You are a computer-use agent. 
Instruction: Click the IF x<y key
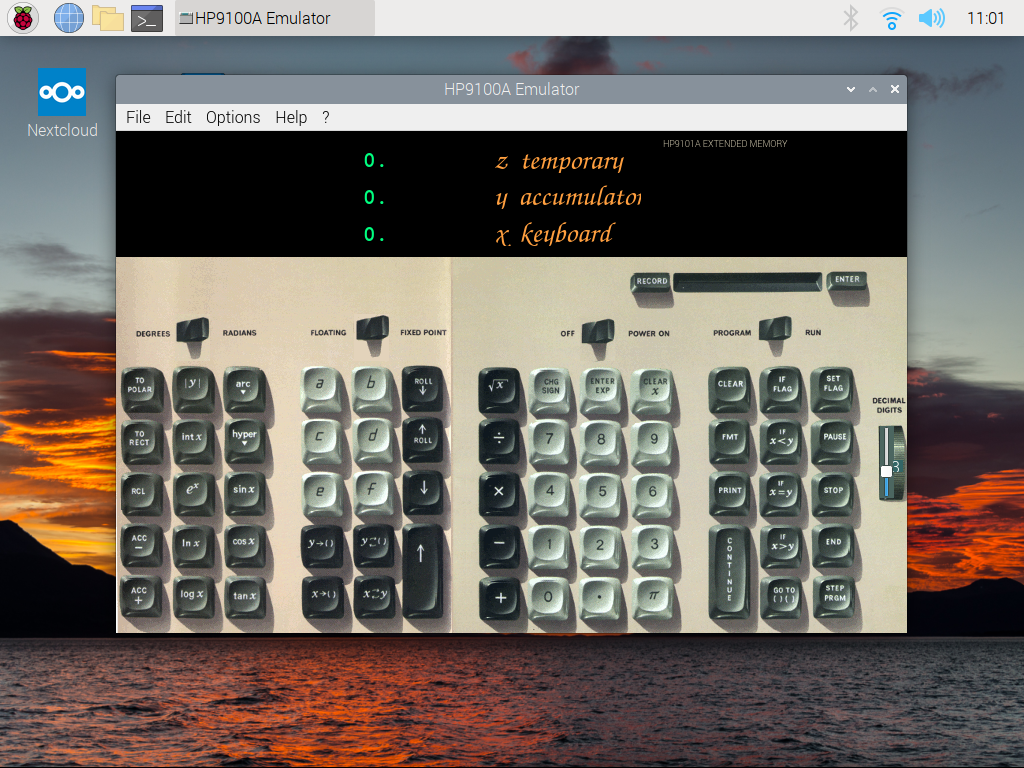coord(781,440)
